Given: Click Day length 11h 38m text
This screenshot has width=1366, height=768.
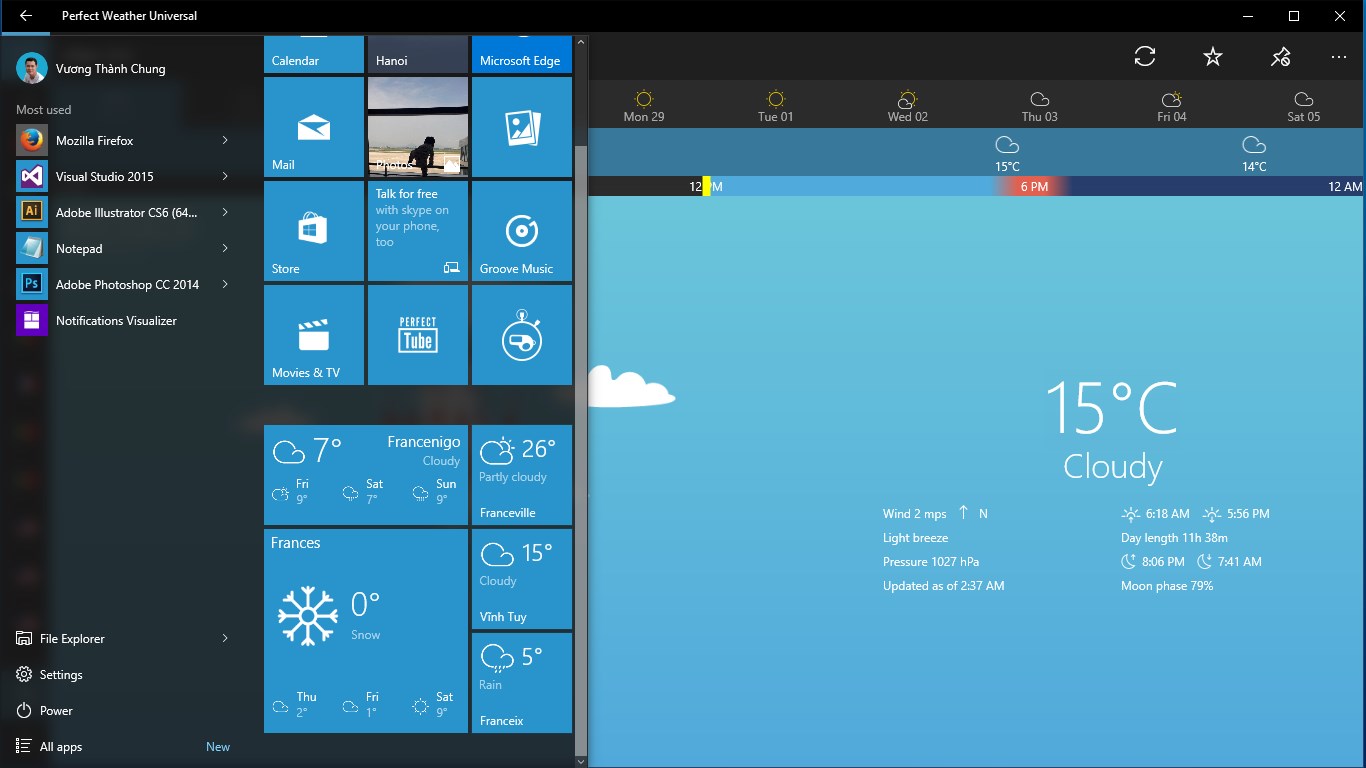Looking at the screenshot, I should click(1174, 538).
